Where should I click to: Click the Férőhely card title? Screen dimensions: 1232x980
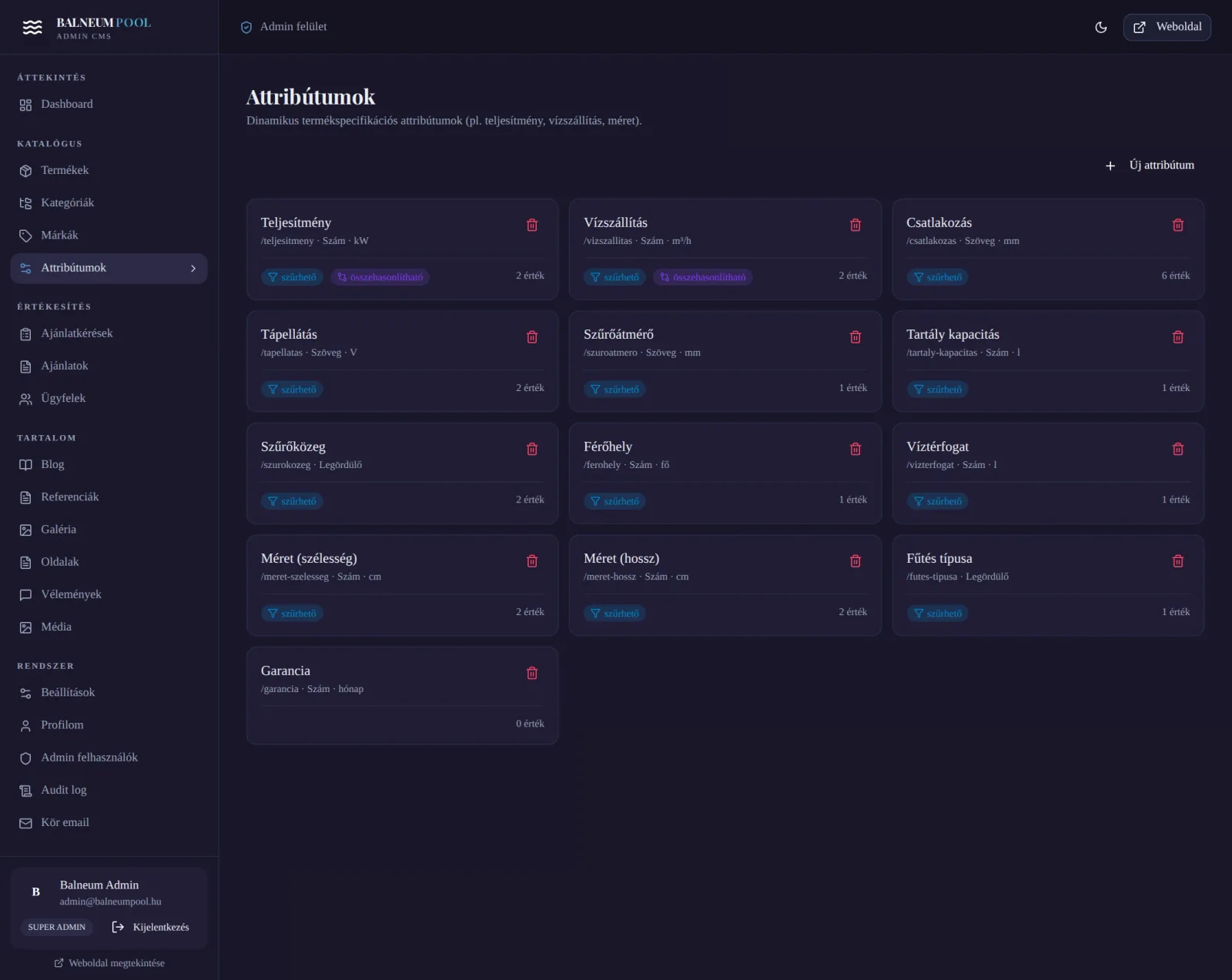point(608,447)
